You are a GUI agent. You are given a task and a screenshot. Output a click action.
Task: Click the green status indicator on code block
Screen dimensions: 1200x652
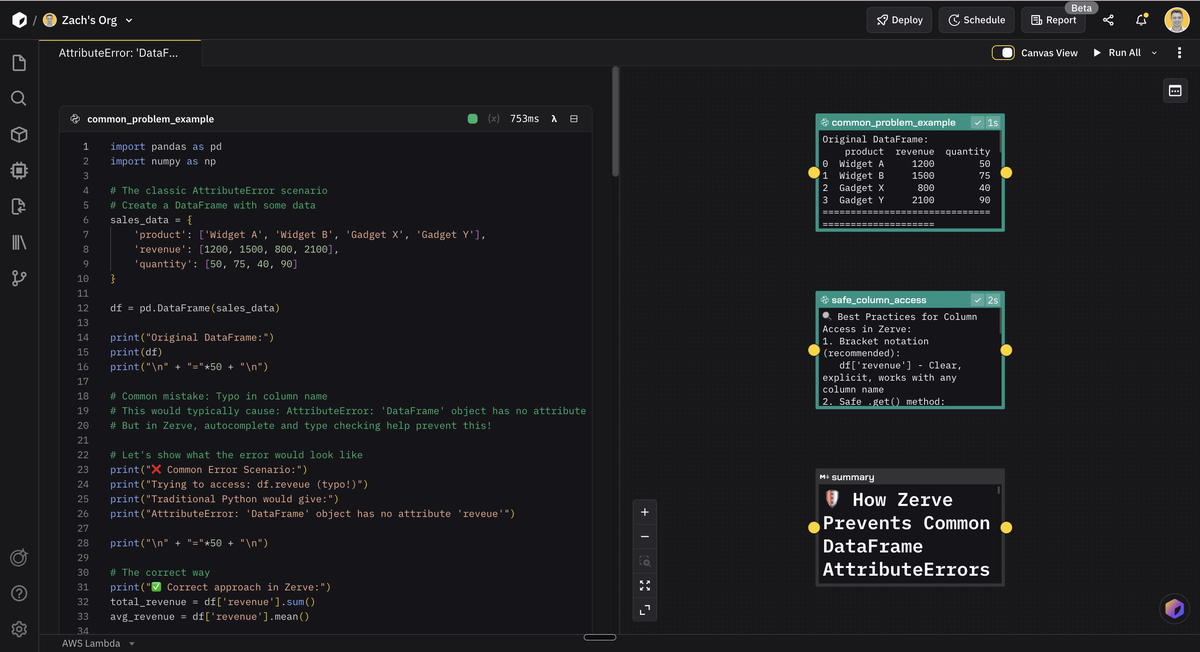(473, 119)
